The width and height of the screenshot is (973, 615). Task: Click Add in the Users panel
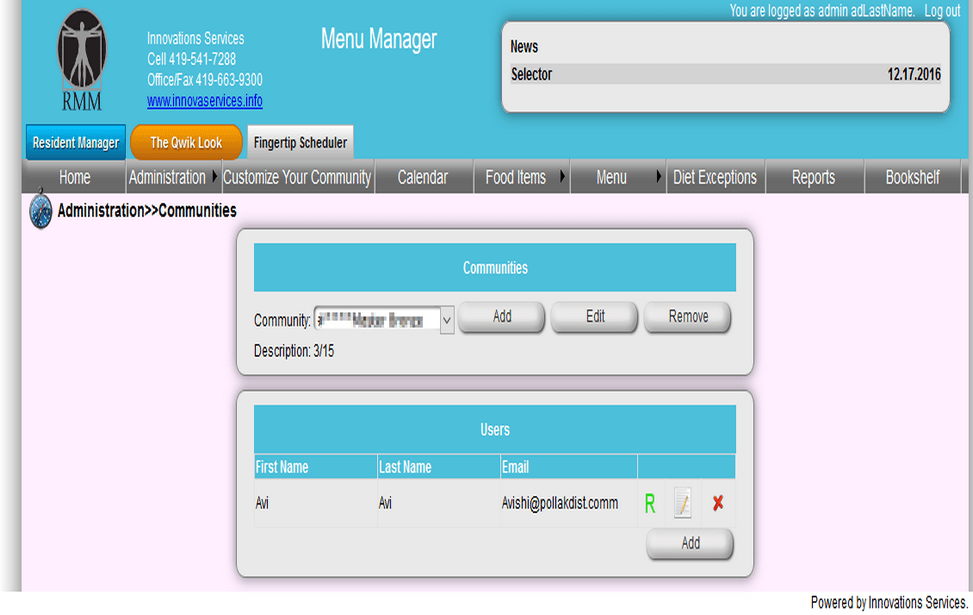point(689,544)
